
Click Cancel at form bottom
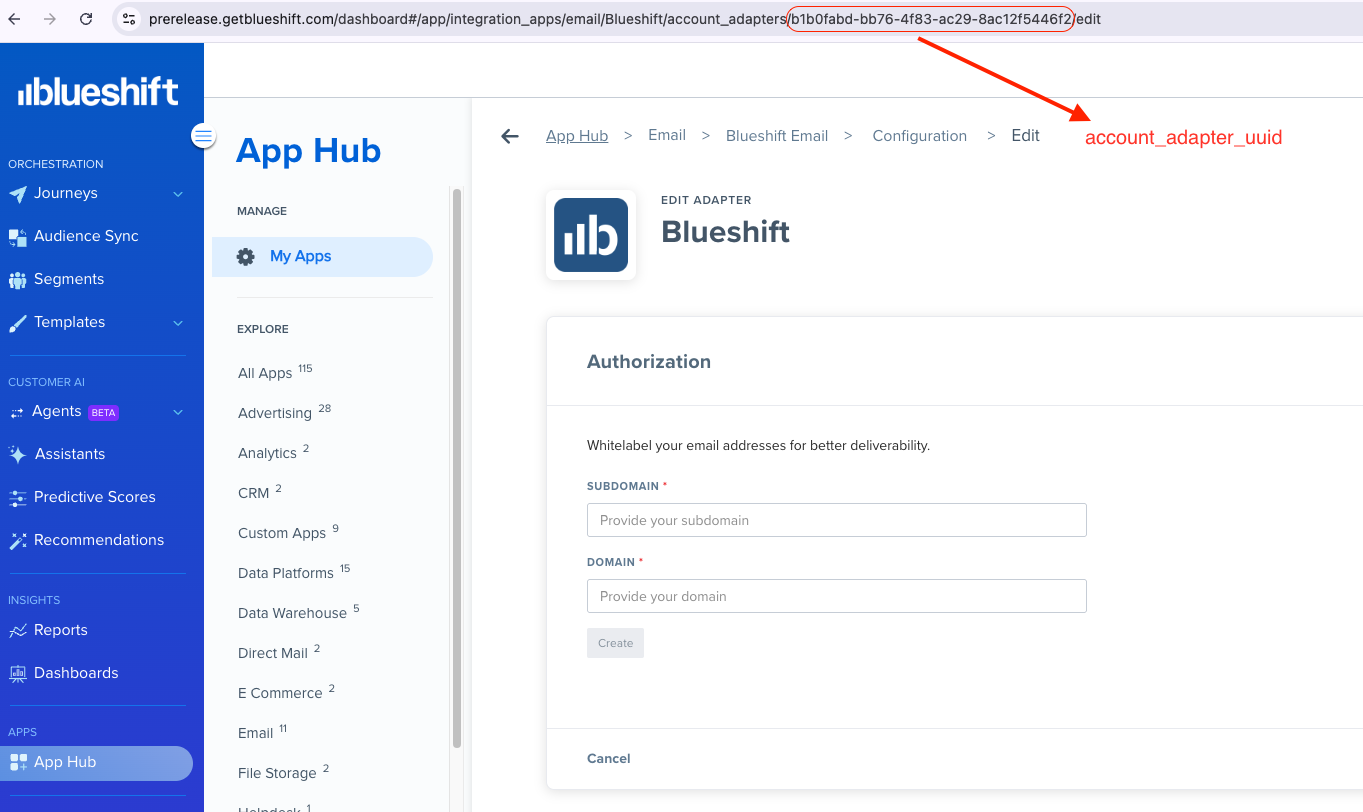pyautogui.click(x=609, y=759)
